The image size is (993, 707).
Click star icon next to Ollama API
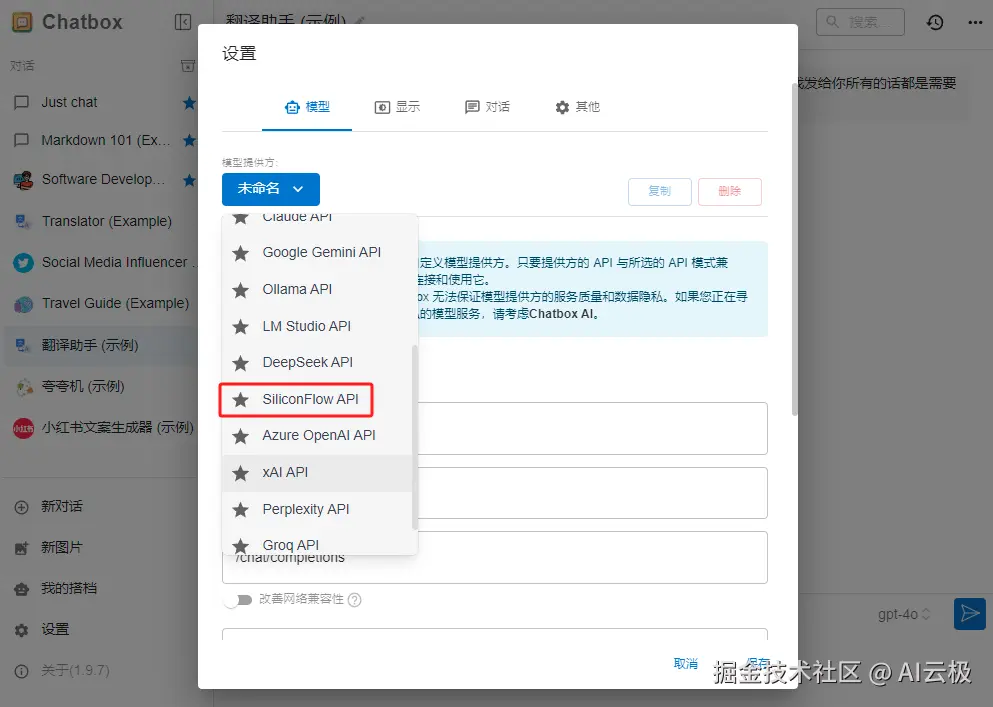pyautogui.click(x=241, y=290)
